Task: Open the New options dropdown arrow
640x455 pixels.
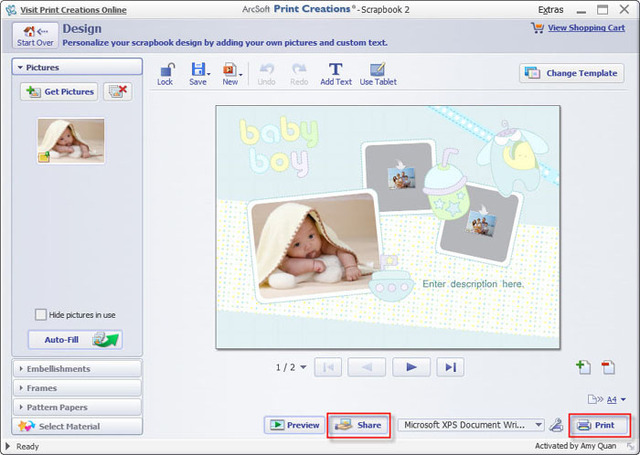Action: [x=241, y=75]
